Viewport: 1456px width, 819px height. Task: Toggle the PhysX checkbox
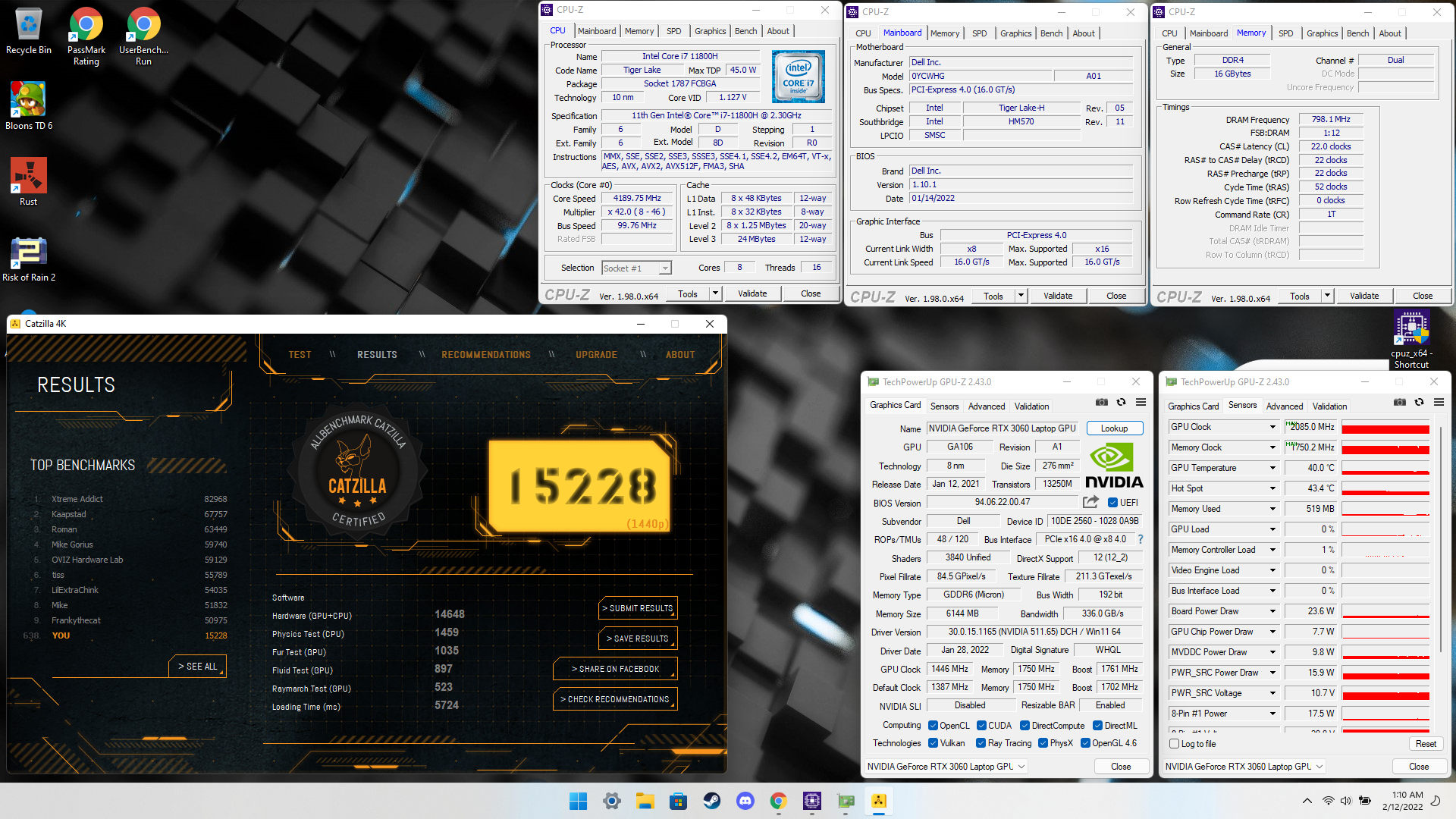1043,743
